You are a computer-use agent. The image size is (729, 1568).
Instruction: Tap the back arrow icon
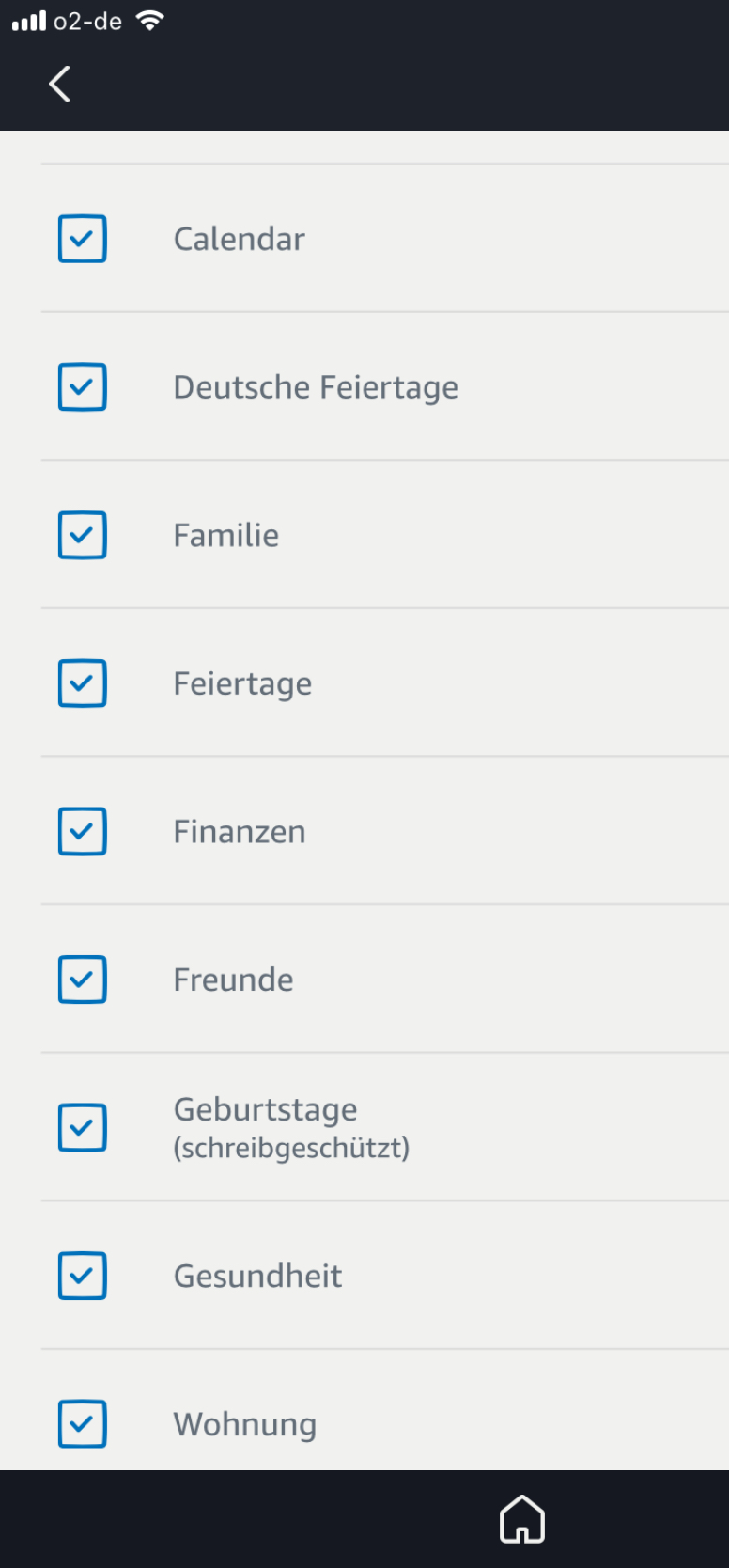click(x=59, y=84)
